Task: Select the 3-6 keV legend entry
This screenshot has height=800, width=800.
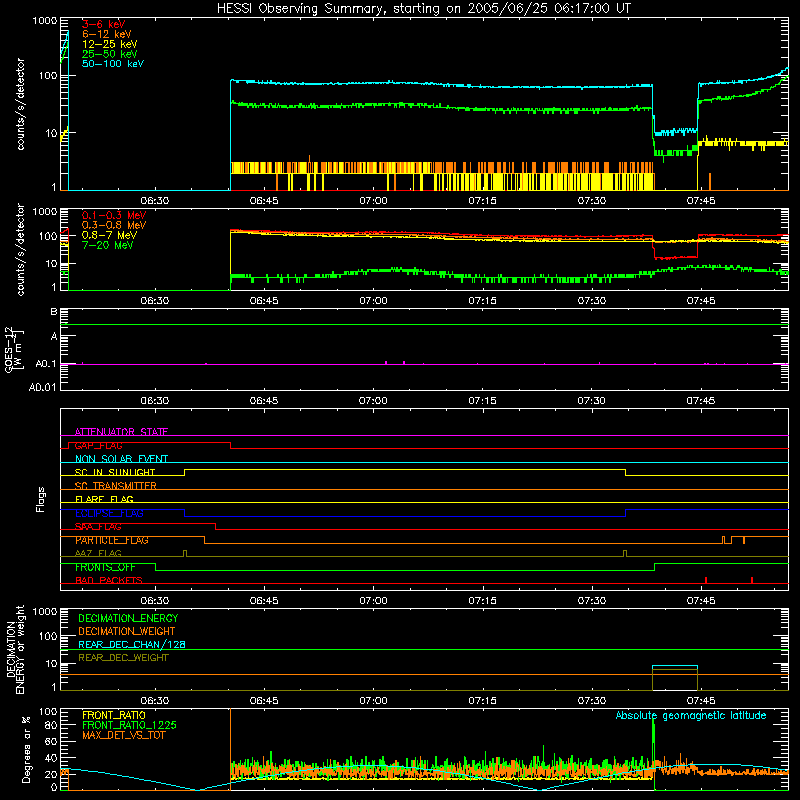Action: [103, 24]
